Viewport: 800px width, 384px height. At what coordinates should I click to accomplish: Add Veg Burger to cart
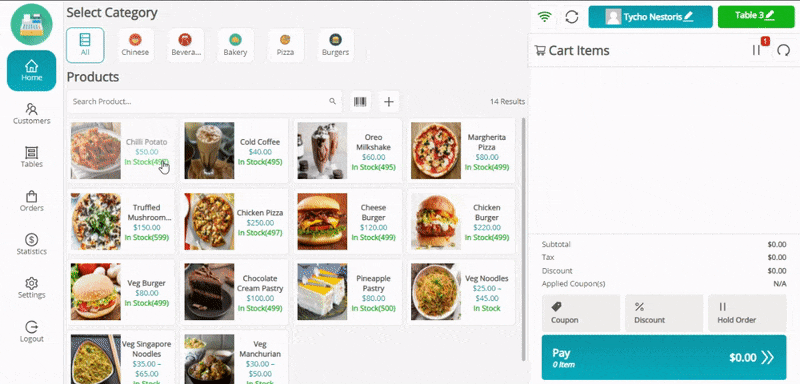121,292
